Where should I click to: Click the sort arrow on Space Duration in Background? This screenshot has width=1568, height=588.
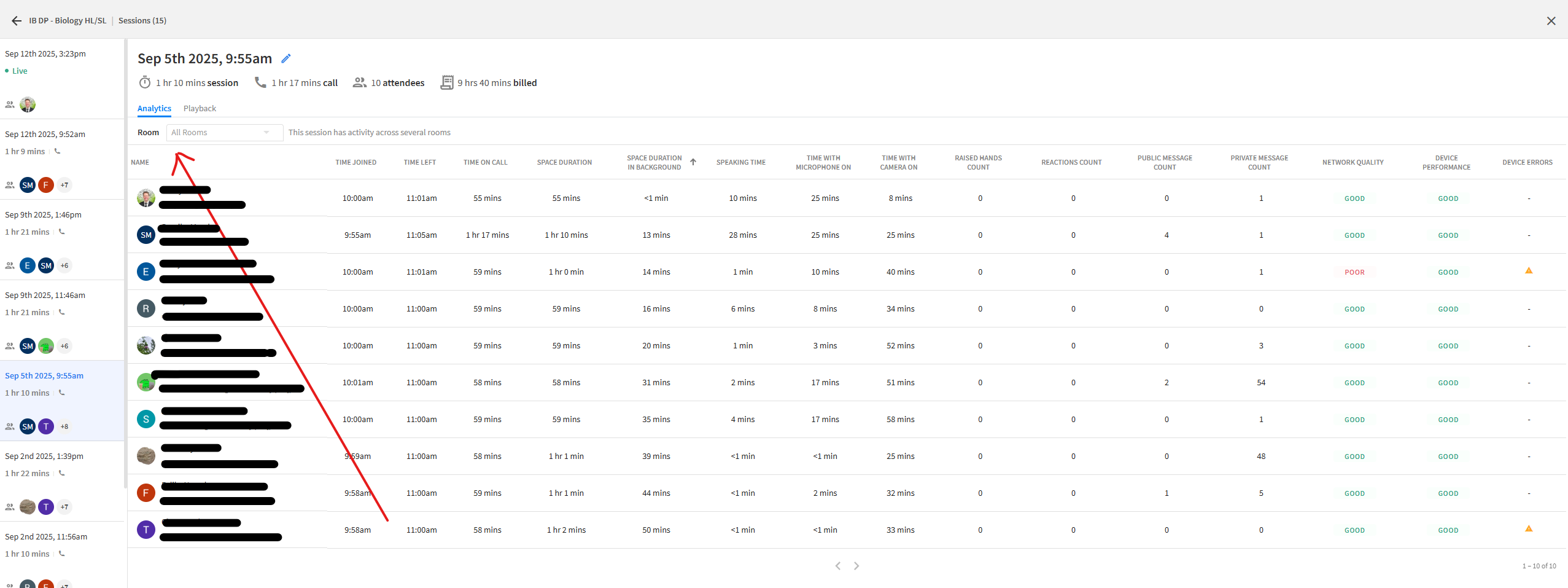[x=693, y=162]
